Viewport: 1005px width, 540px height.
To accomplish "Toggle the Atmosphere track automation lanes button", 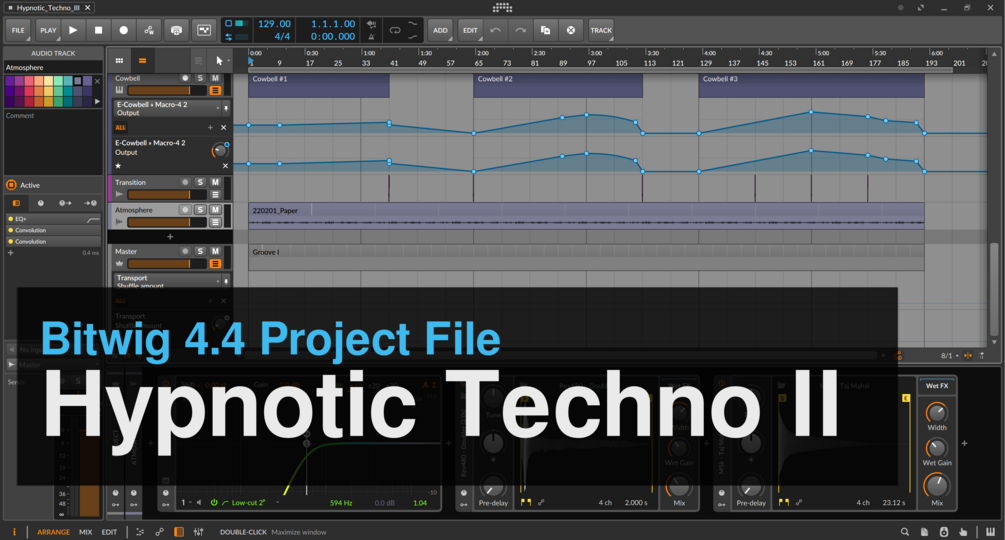I will pyautogui.click(x=215, y=222).
